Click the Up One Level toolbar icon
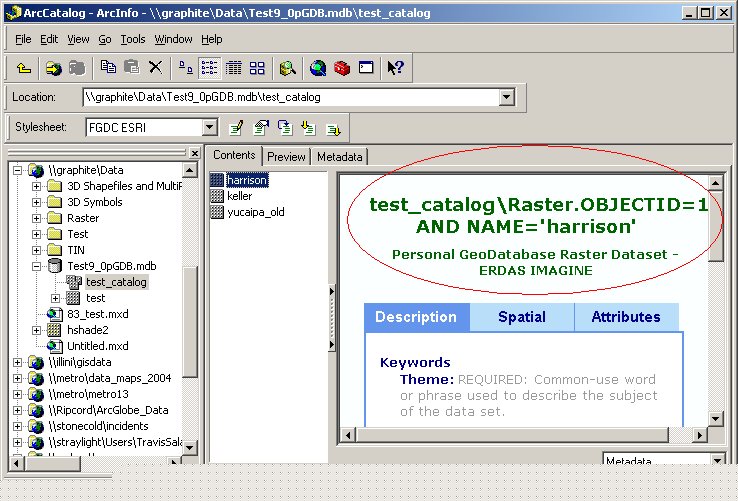 pos(24,68)
